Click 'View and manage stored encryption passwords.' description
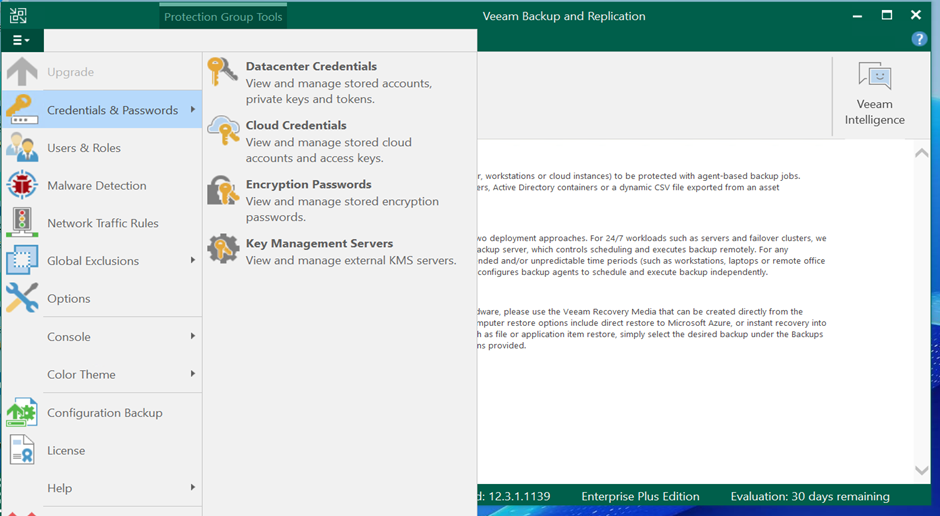This screenshot has width=940, height=516. pyautogui.click(x=342, y=209)
